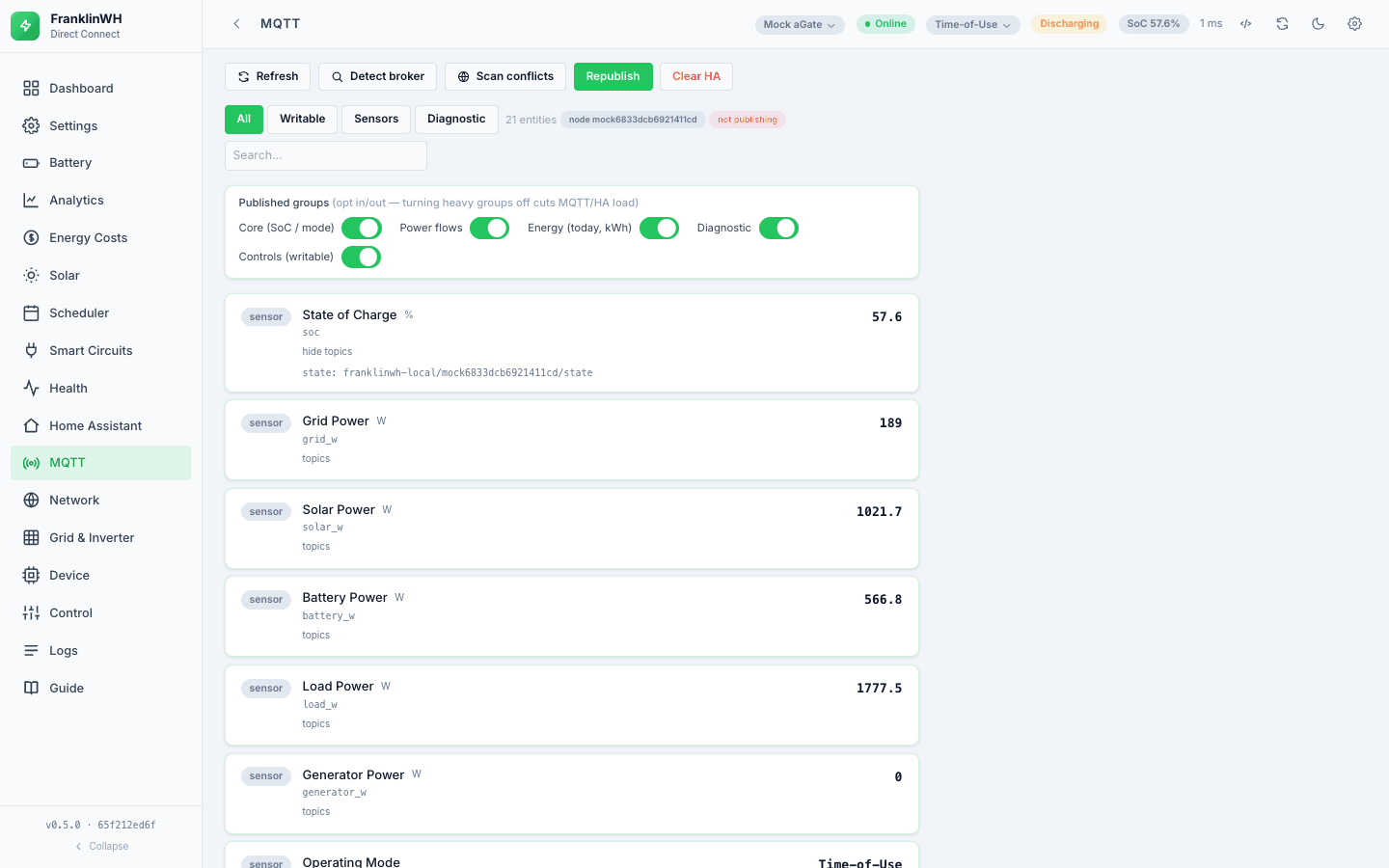1389x868 pixels.
Task: Expand topics for Load Power sensor
Action: pyautogui.click(x=316, y=724)
